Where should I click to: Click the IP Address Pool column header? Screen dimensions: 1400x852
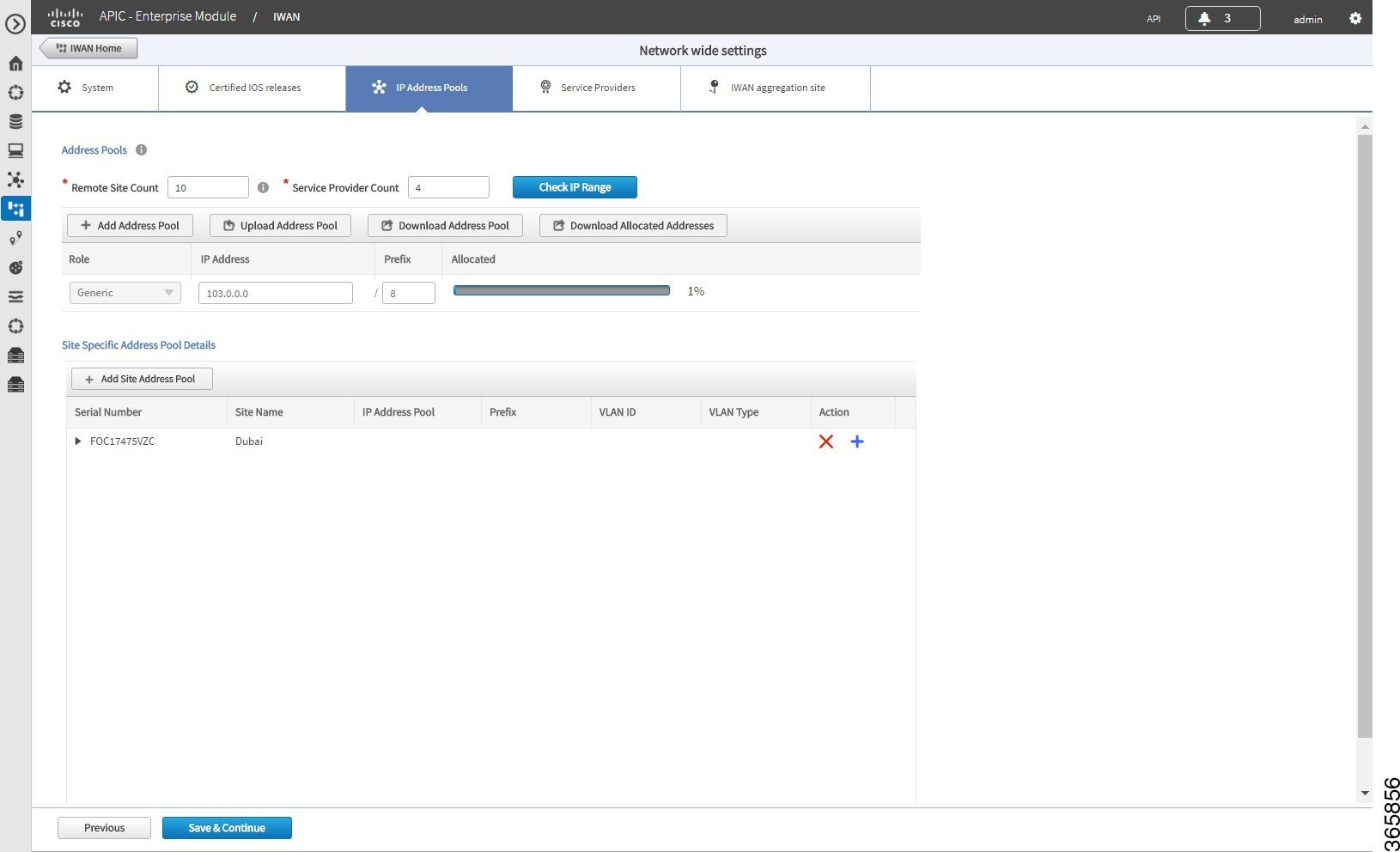(417, 412)
